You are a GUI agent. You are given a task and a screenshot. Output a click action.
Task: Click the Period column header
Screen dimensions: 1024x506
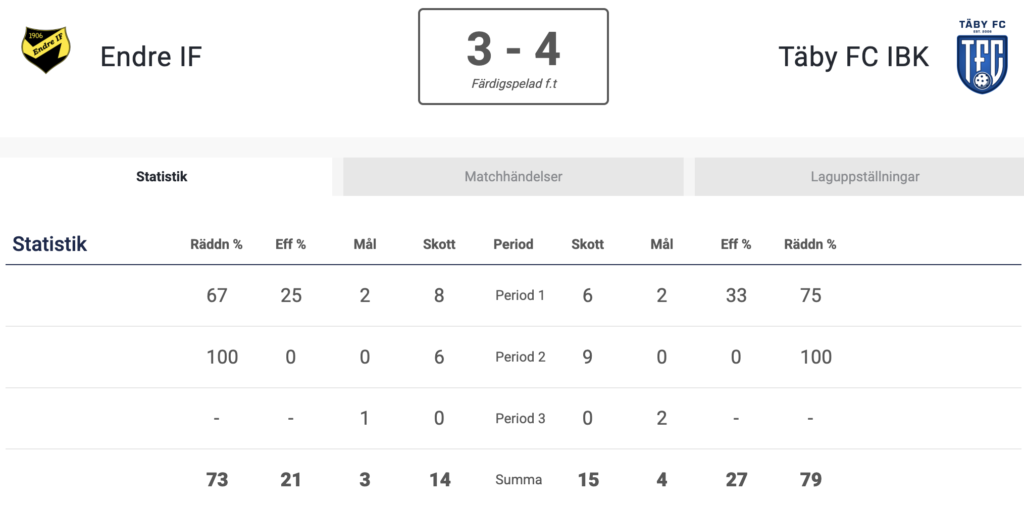pyautogui.click(x=513, y=245)
